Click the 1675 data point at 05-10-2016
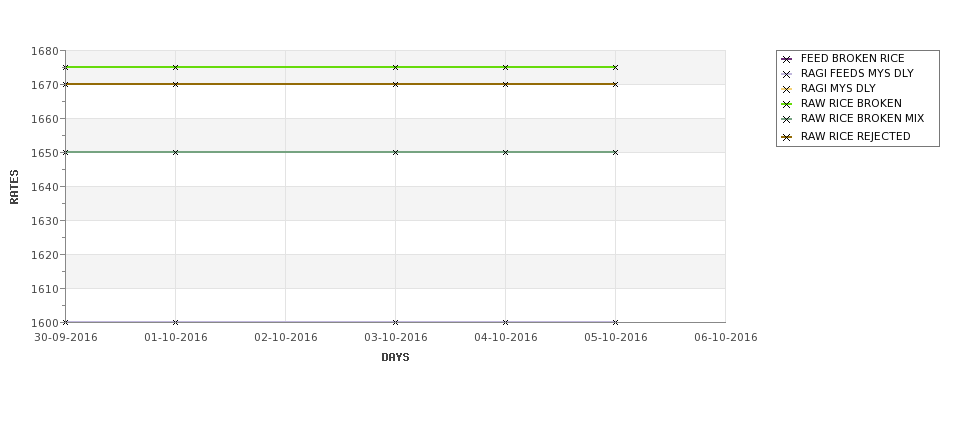Screen dimensions: 975x429 [x=615, y=67]
